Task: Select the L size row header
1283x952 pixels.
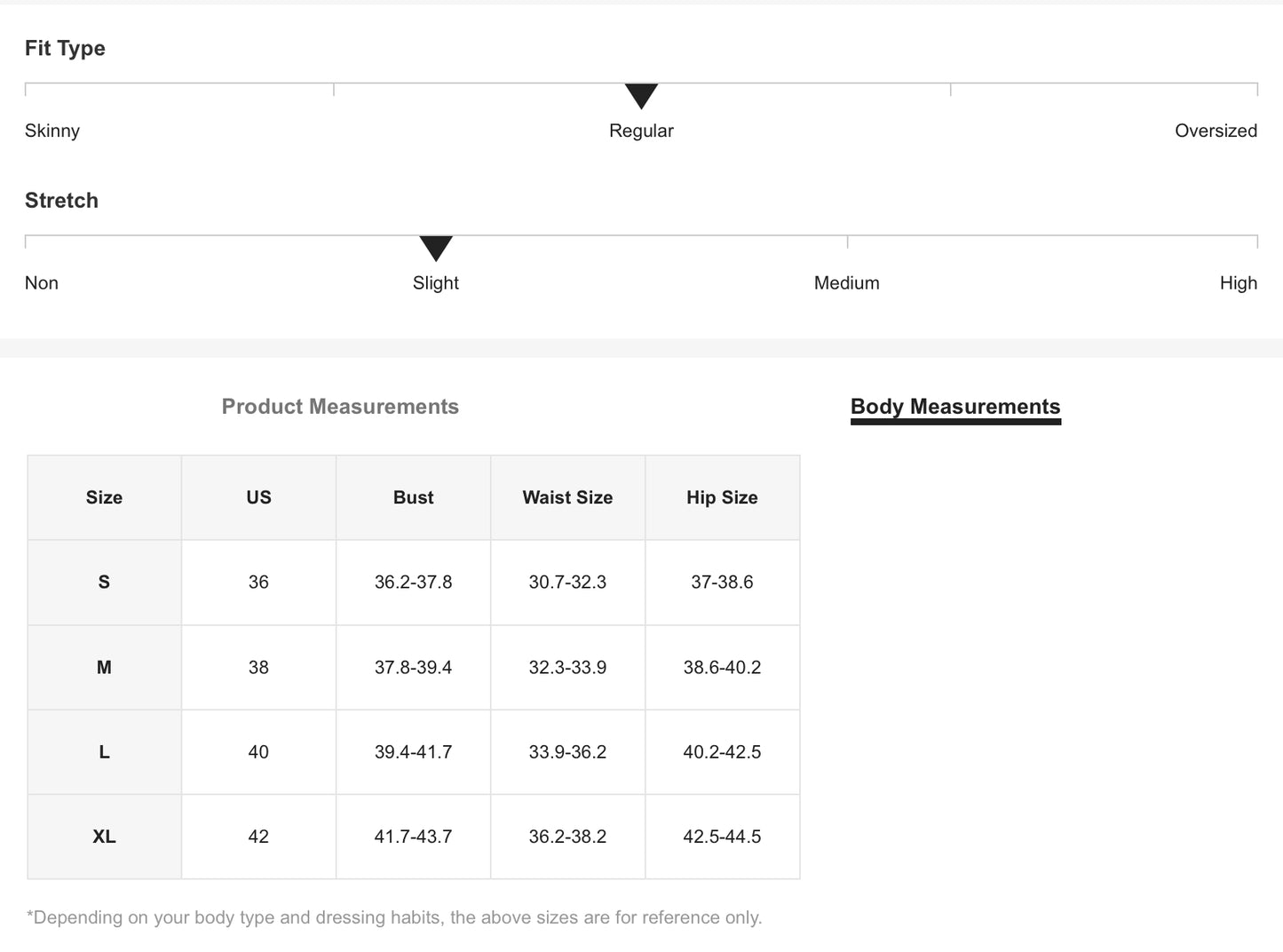Action: [x=104, y=752]
